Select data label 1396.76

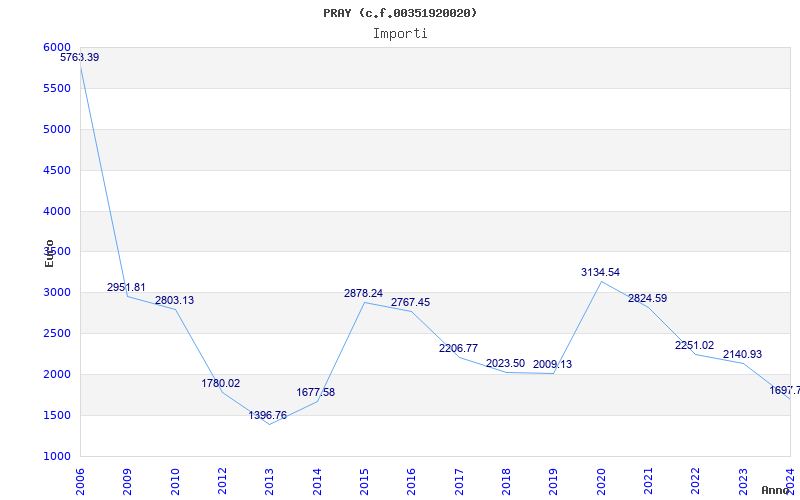268,415
